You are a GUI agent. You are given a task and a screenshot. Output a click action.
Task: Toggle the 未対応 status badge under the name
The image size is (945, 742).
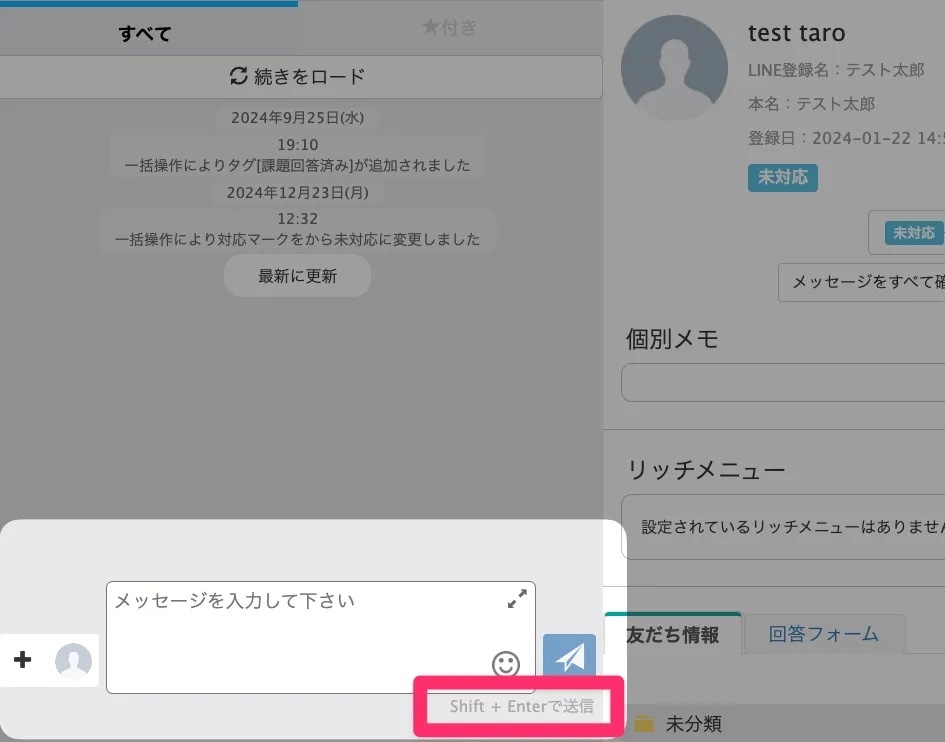(782, 176)
